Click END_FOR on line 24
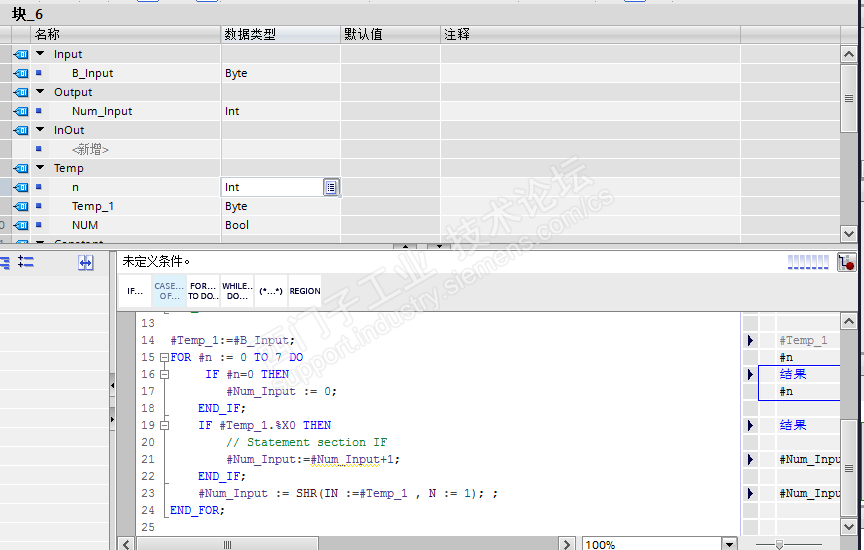 pos(195,510)
